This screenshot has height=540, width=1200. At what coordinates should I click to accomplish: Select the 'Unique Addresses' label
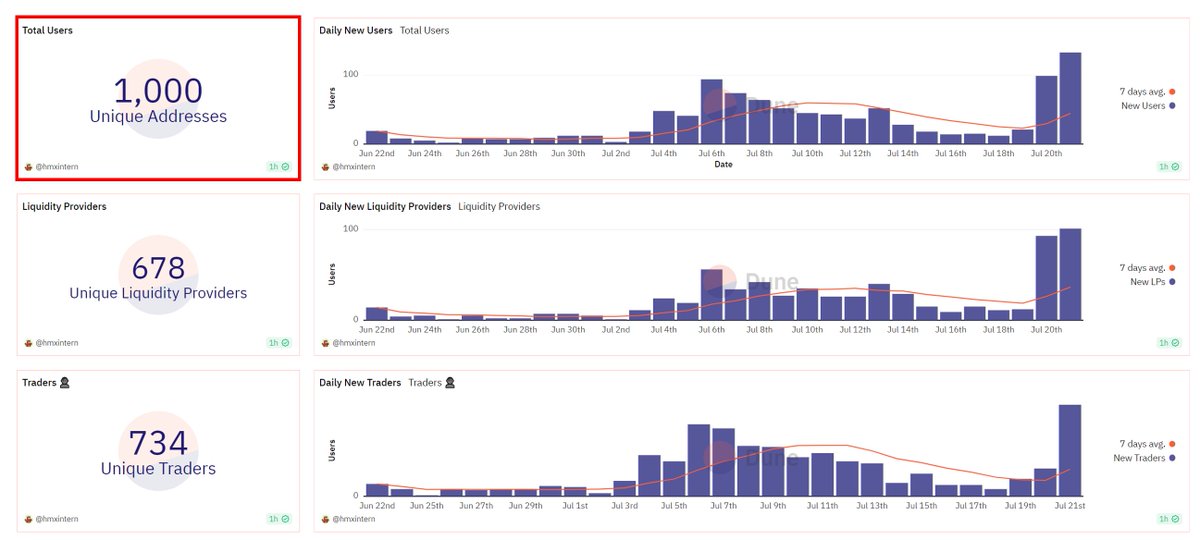point(158,117)
